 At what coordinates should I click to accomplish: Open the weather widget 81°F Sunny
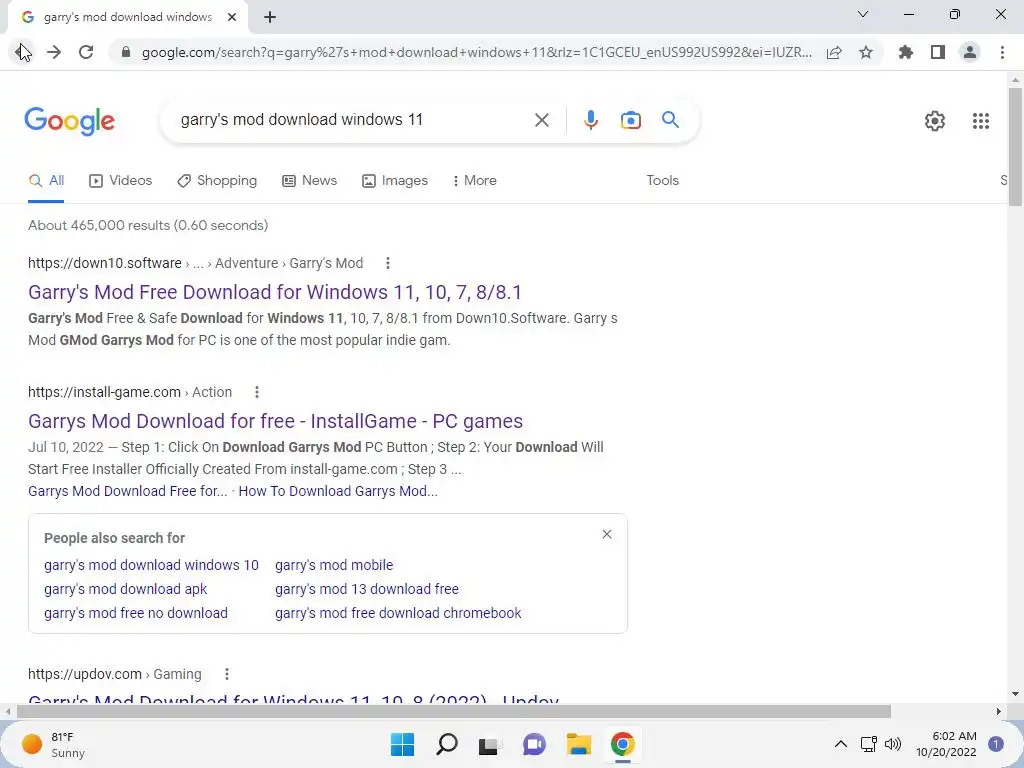54,744
